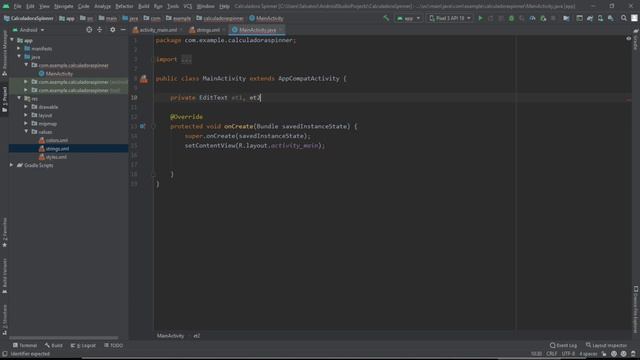
Task: Click the UTF-8 encoding in status bar
Action: pyautogui.click(x=568, y=354)
